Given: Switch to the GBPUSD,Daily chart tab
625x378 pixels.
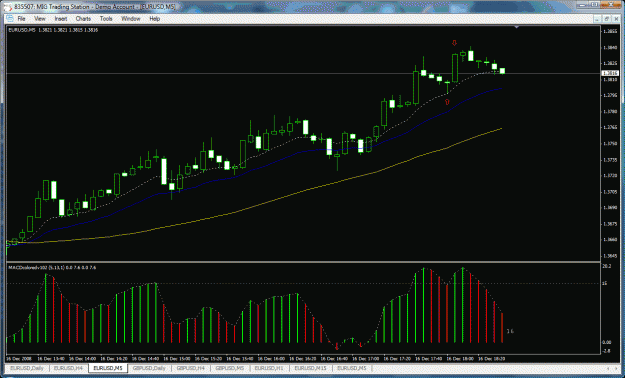Looking at the screenshot, I should (x=149, y=368).
